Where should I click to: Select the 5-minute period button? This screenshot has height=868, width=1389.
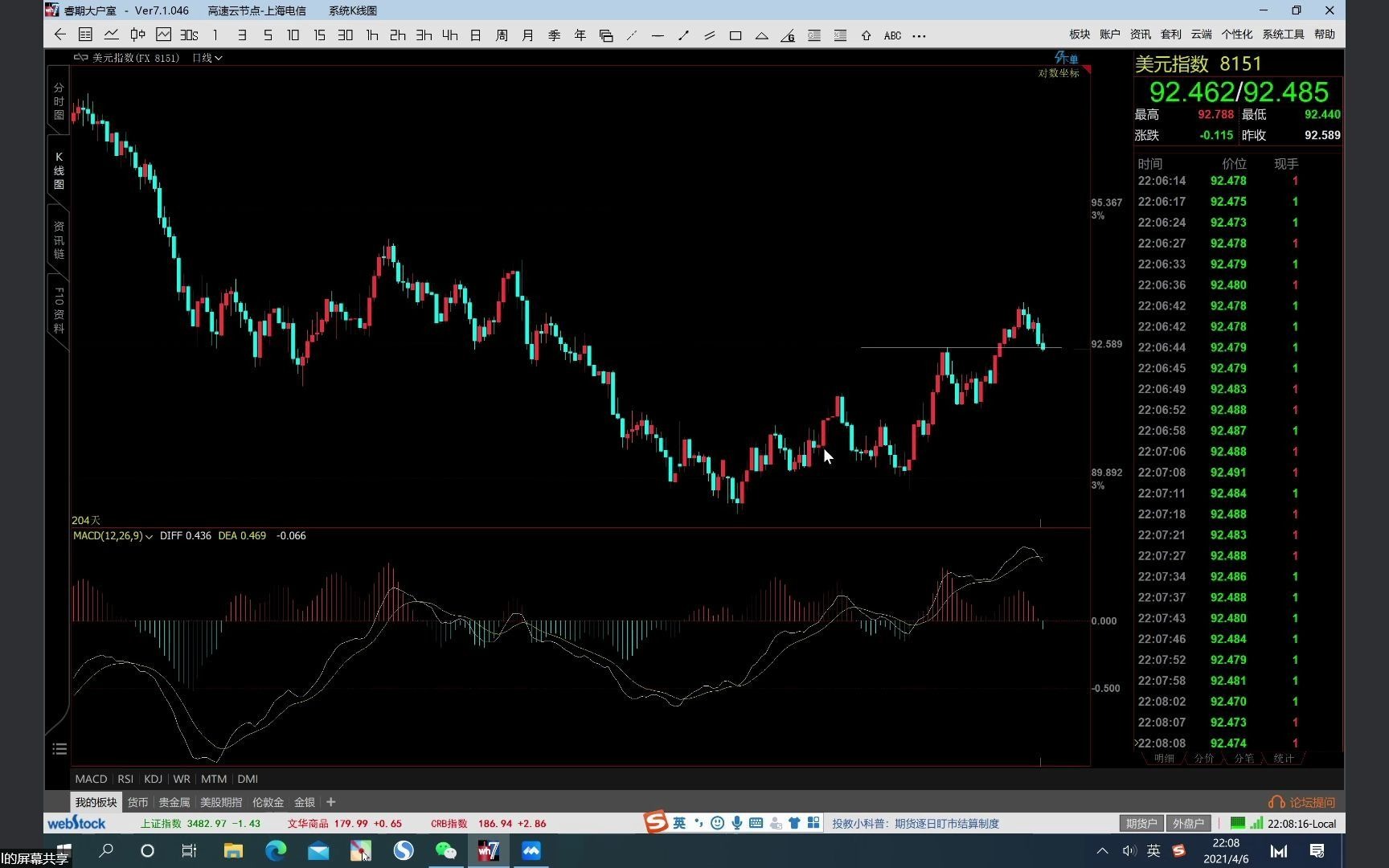coord(268,35)
